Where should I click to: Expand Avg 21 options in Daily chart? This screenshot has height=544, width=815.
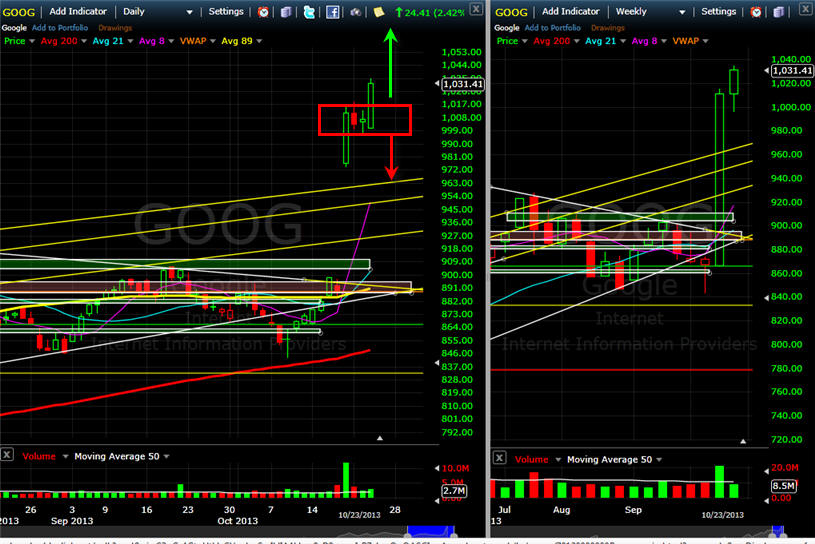click(130, 41)
